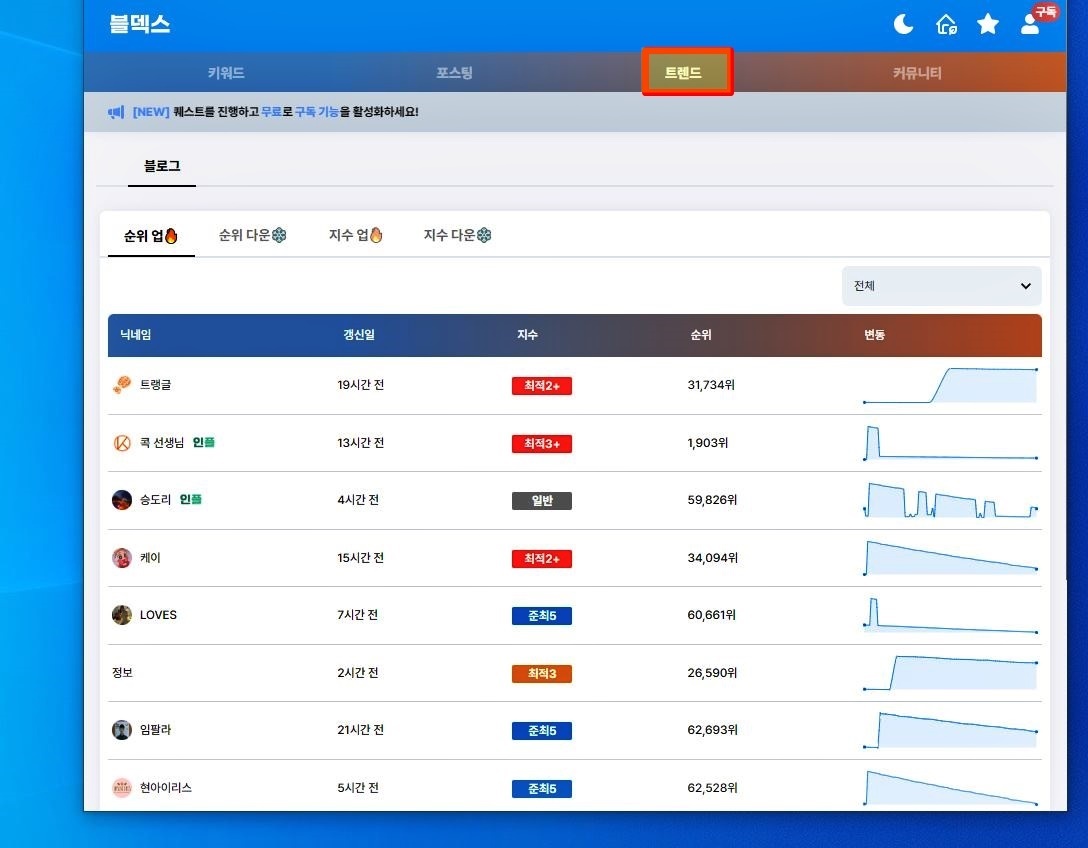Open the 임팔라 blog name
Screen dimensions: 1088x848
tap(155, 730)
